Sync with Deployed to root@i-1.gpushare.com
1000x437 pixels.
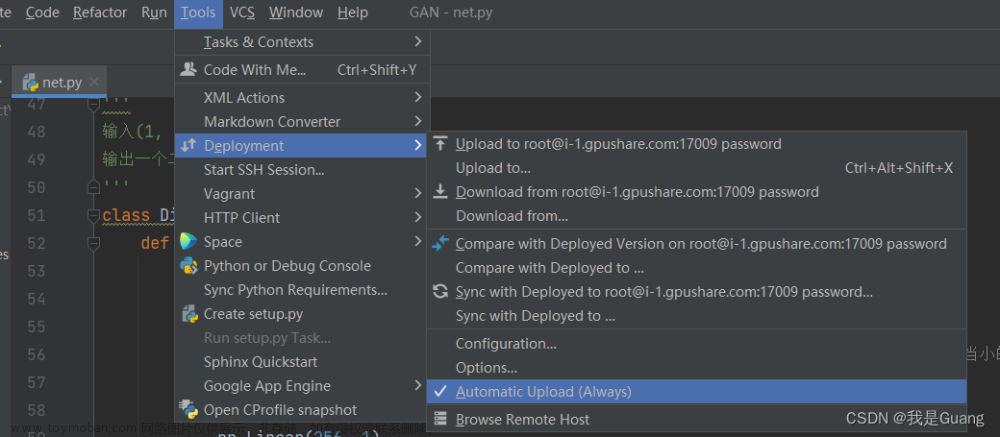pyautogui.click(x=696, y=292)
